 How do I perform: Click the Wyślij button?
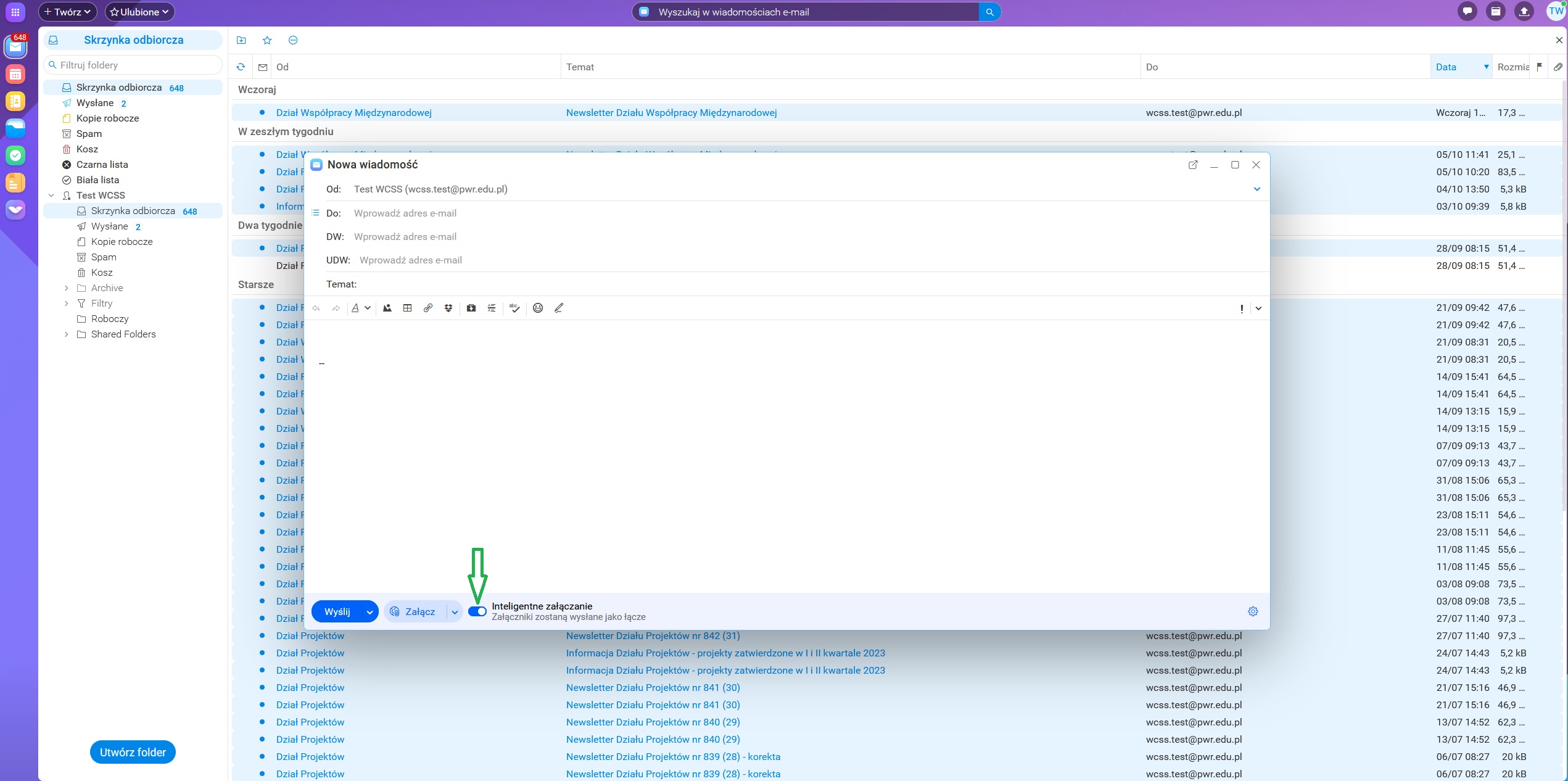coord(337,612)
